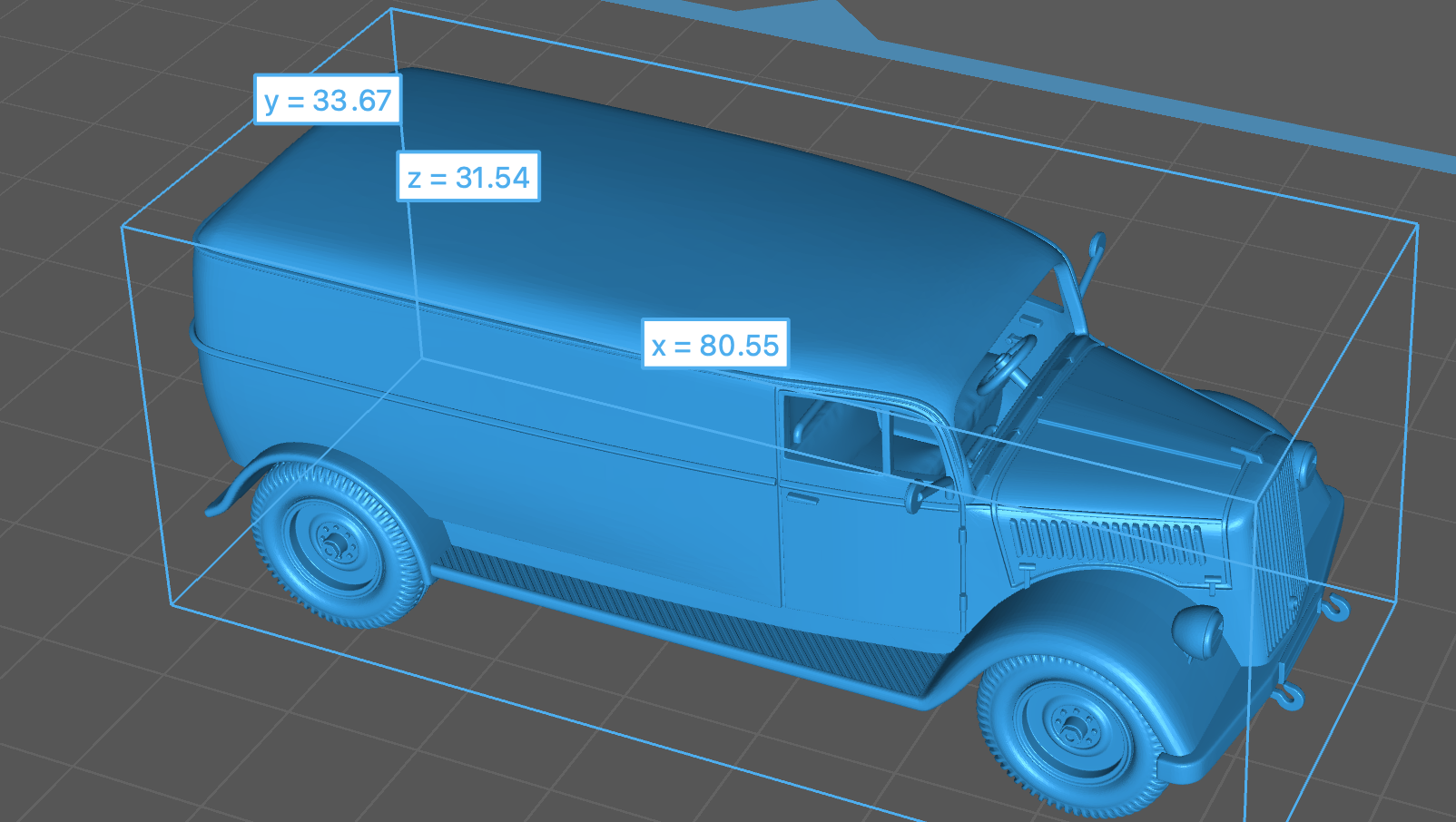This screenshot has width=1456, height=822.
Task: Click the driver door panel
Action: 867,544
